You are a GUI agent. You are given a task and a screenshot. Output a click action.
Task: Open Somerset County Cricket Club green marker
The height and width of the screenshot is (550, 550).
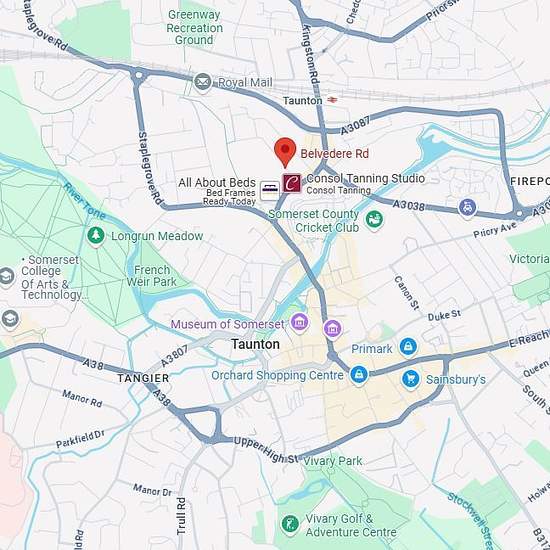374,220
